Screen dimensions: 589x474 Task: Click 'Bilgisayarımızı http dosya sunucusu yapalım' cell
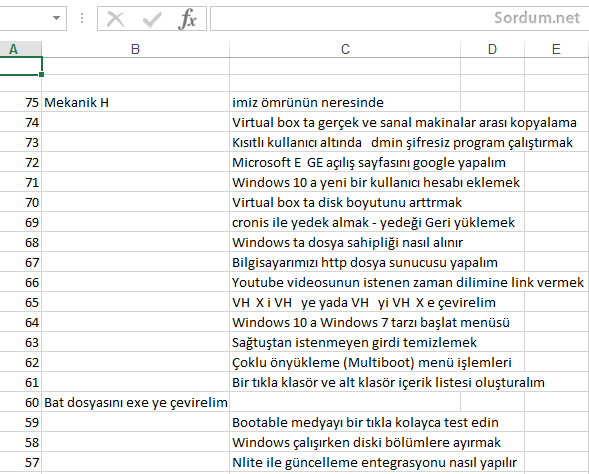[345, 262]
